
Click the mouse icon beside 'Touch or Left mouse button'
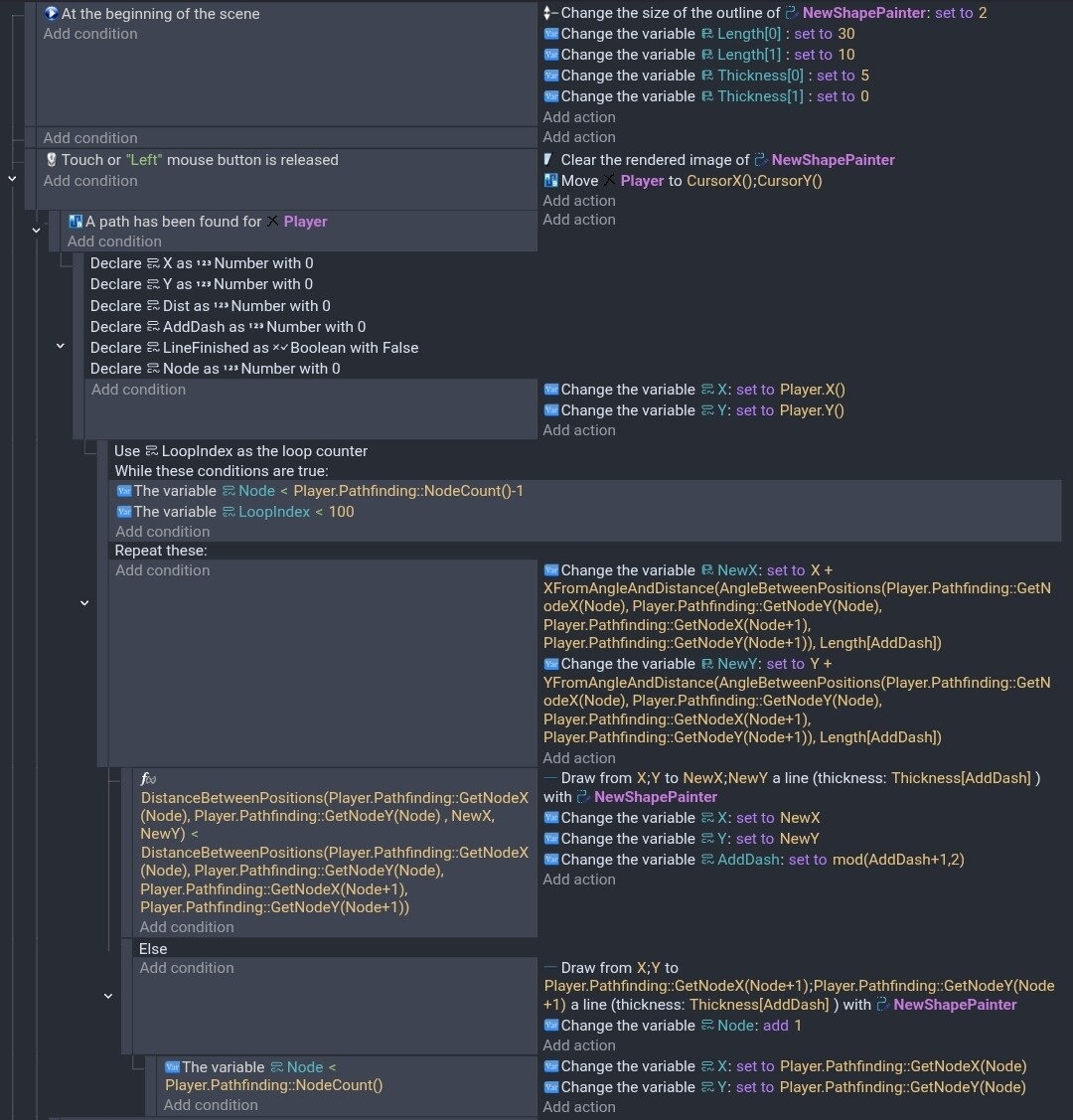pos(52,160)
